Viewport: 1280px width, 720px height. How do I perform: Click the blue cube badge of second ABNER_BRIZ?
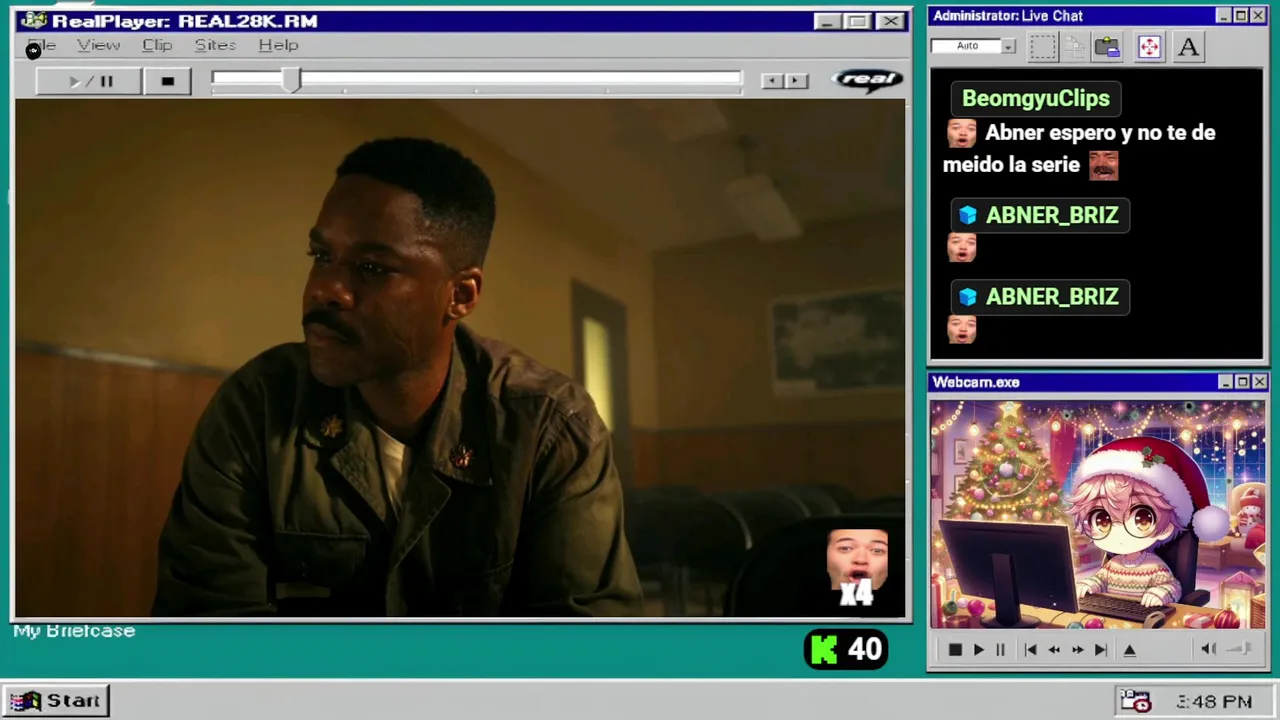pyautogui.click(x=967, y=297)
